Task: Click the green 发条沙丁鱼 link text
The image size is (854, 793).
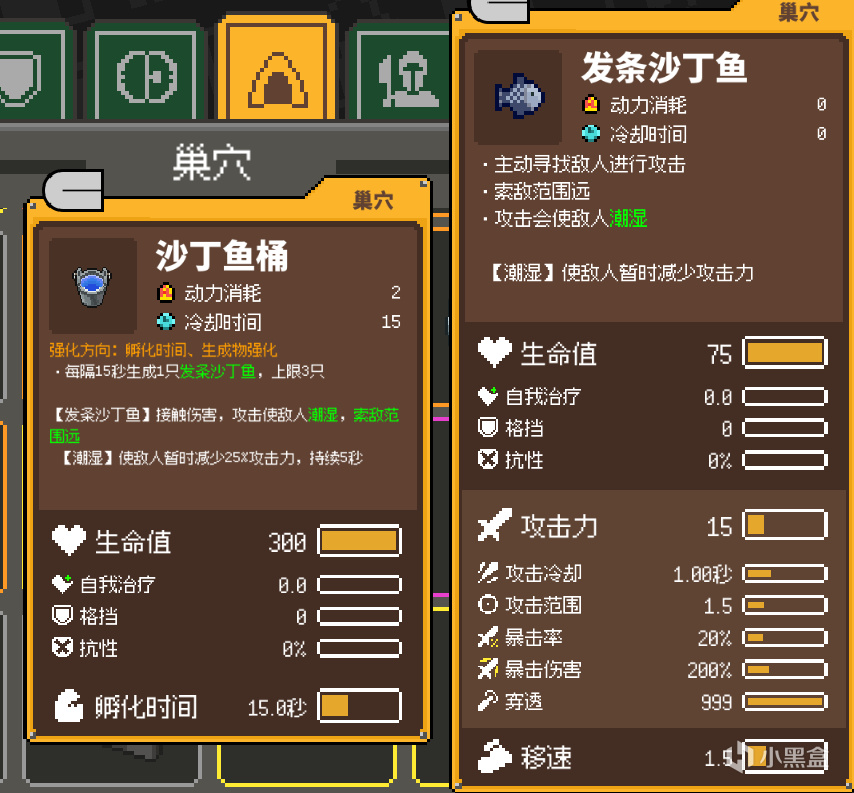Action: 217,371
